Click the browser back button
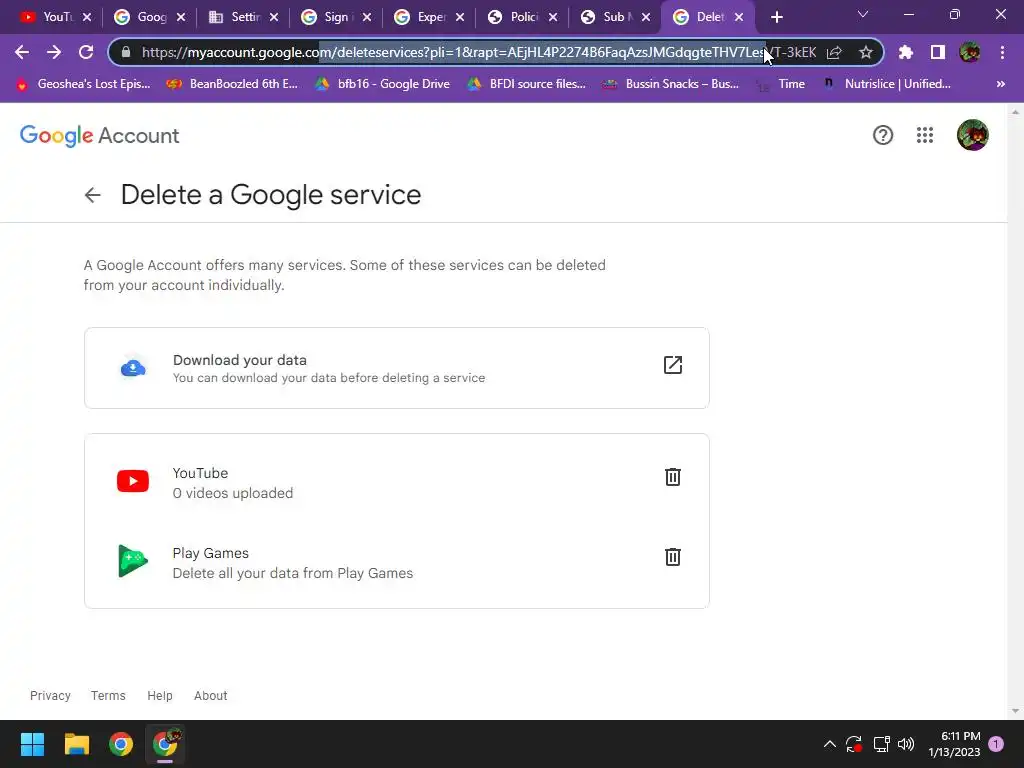This screenshot has height=768, width=1024. pos(22,52)
